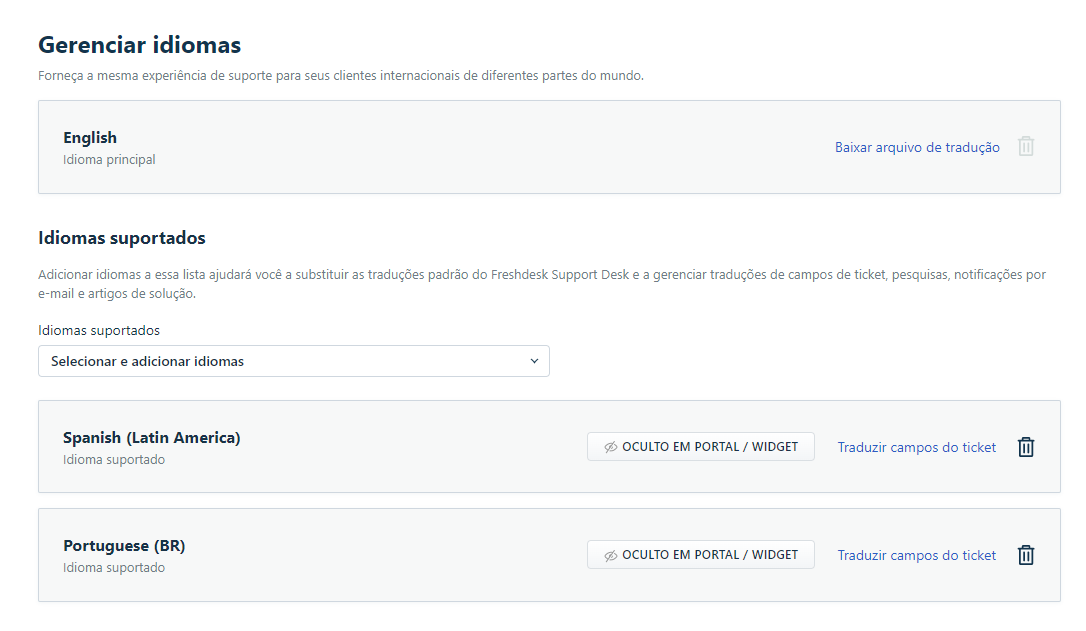Screen dimensions: 1086x631
Task: Click the eye-slash icon on Spanish hidden badge
Action: tap(611, 447)
